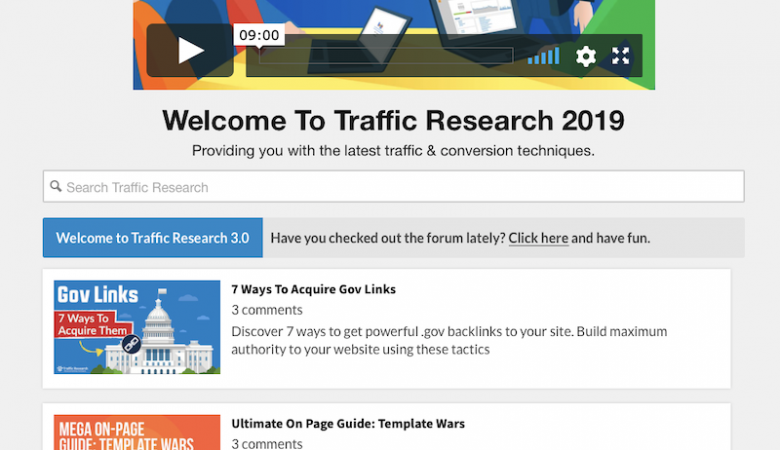
Task: Open Mega On-Page Guide thumbnail
Action: click(137, 432)
